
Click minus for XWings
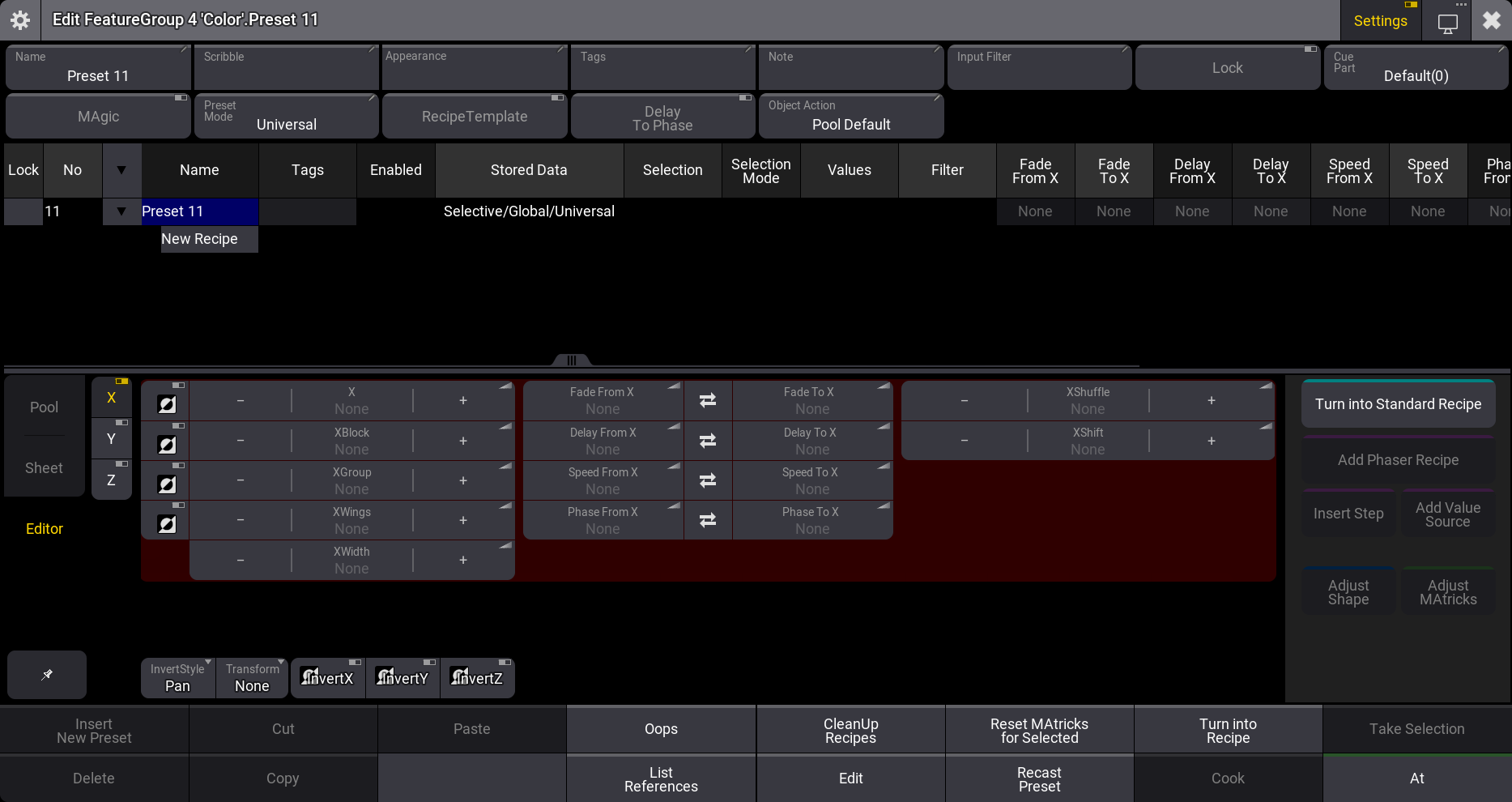[241, 520]
